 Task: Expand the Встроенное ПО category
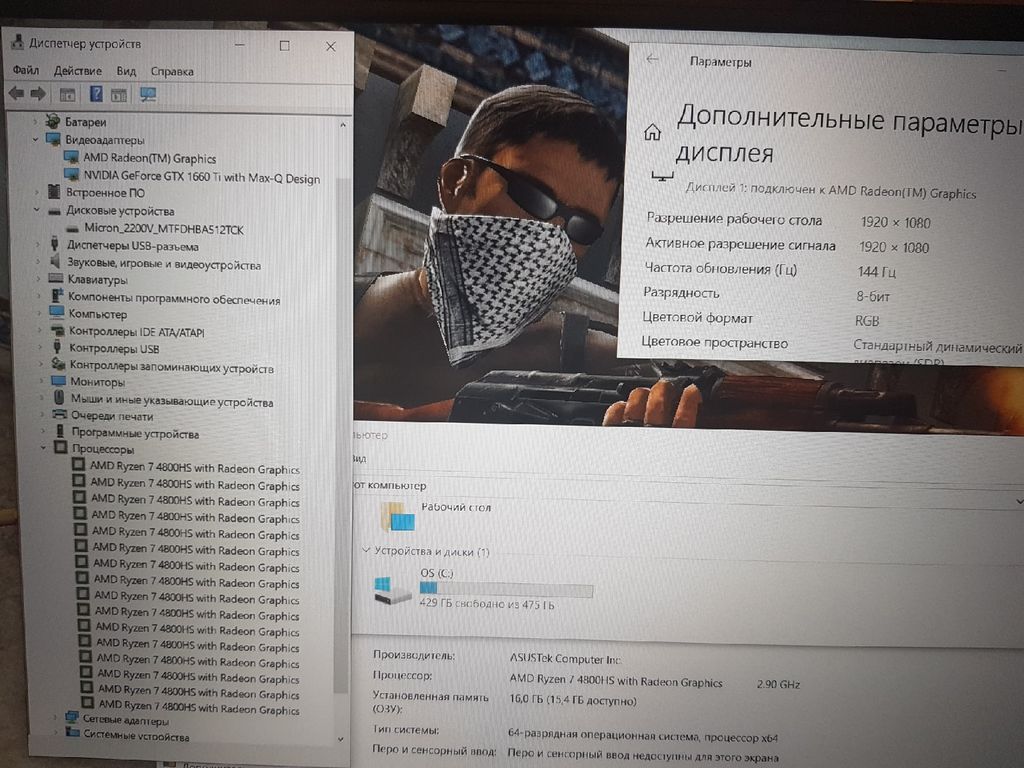coord(37,192)
